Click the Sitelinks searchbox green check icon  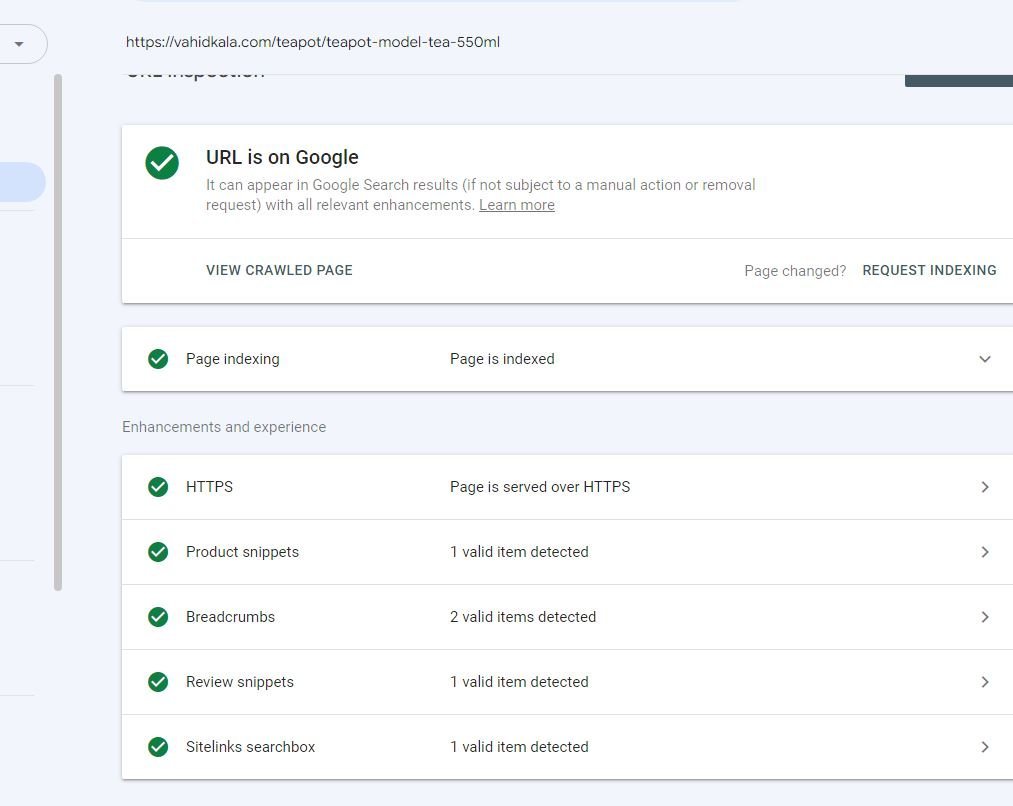pyautogui.click(x=158, y=747)
